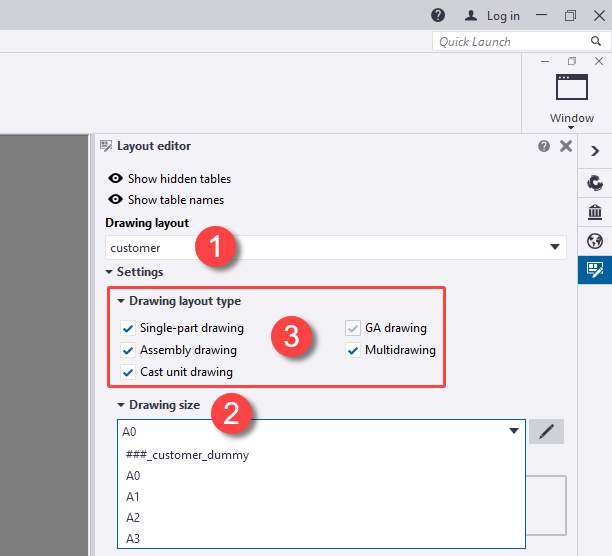Open the bank building icon in the side pane
This screenshot has width=612, height=556.
(595, 212)
